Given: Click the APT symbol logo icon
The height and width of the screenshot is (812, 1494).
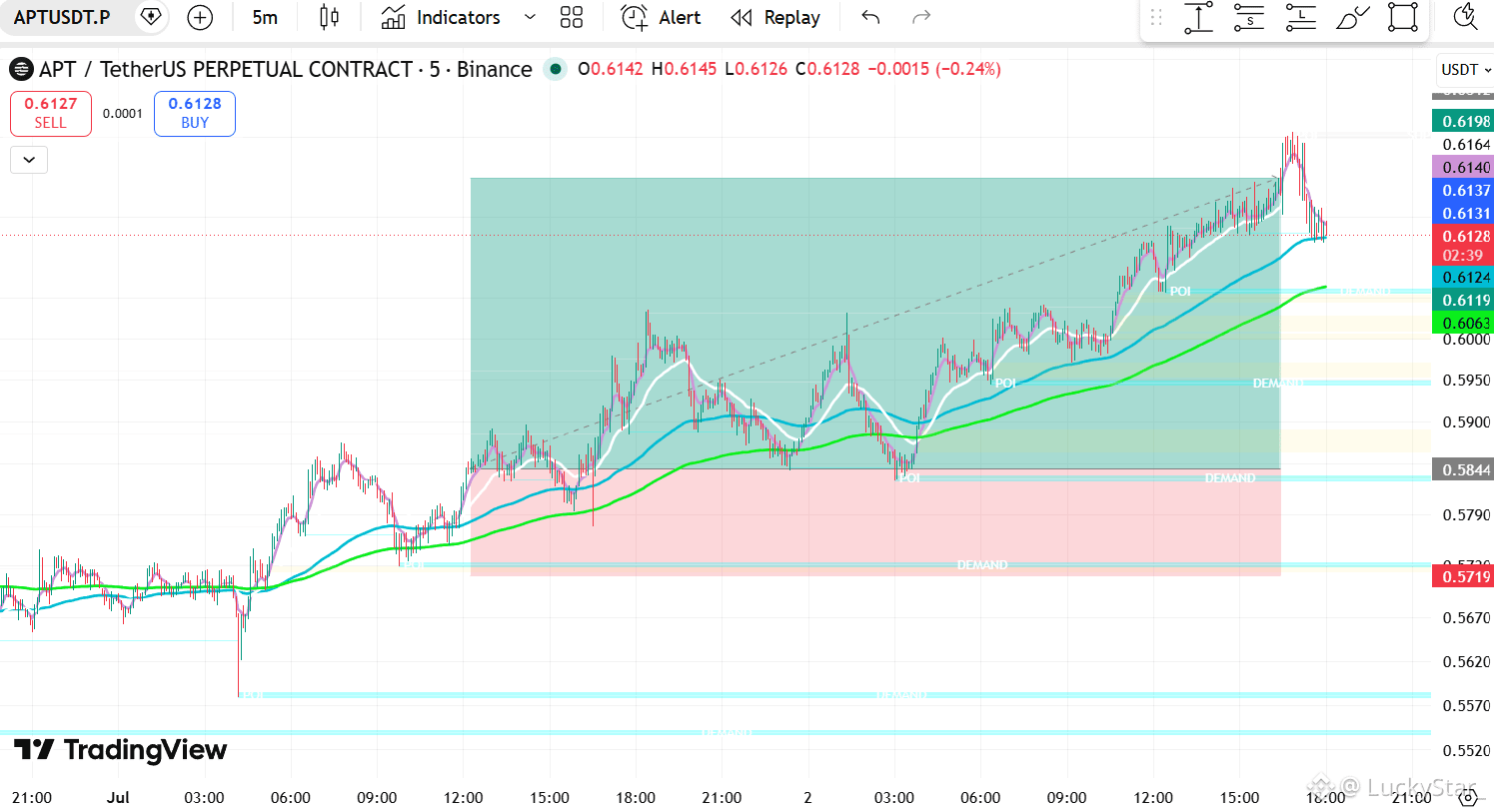Looking at the screenshot, I should click(x=21, y=69).
